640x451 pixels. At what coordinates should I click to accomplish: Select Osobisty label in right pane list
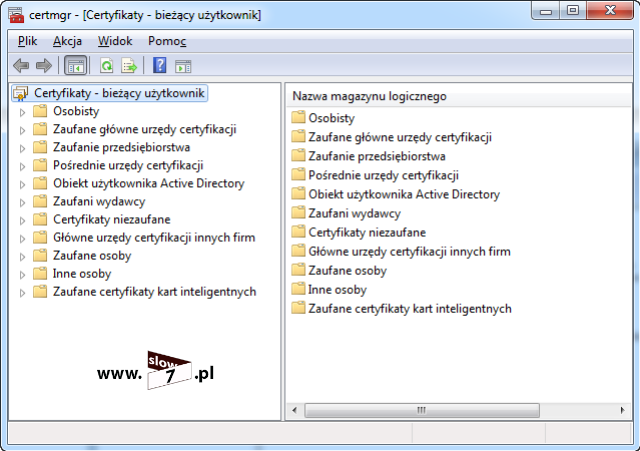[x=331, y=118]
